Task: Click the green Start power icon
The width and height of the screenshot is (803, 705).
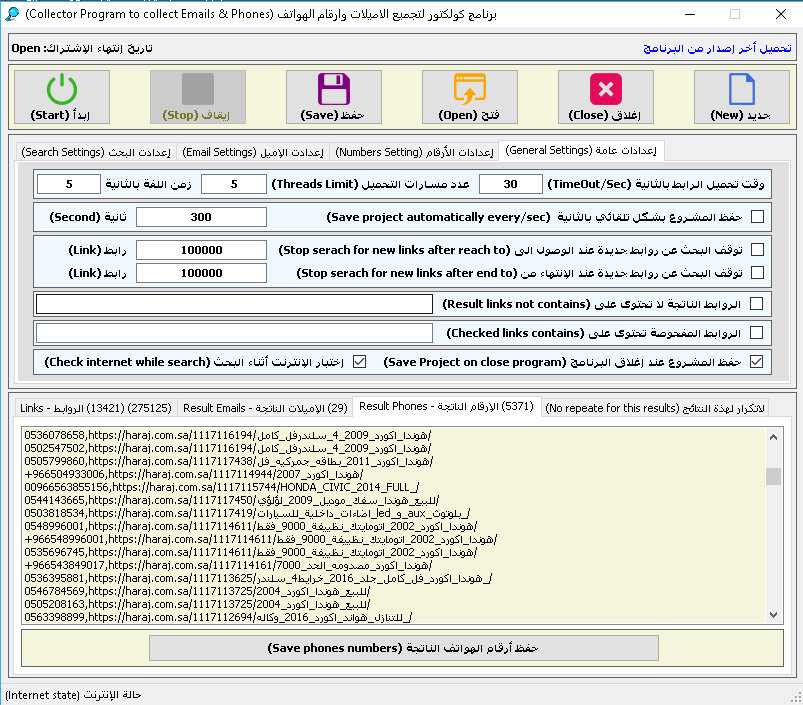Action: pos(62,89)
